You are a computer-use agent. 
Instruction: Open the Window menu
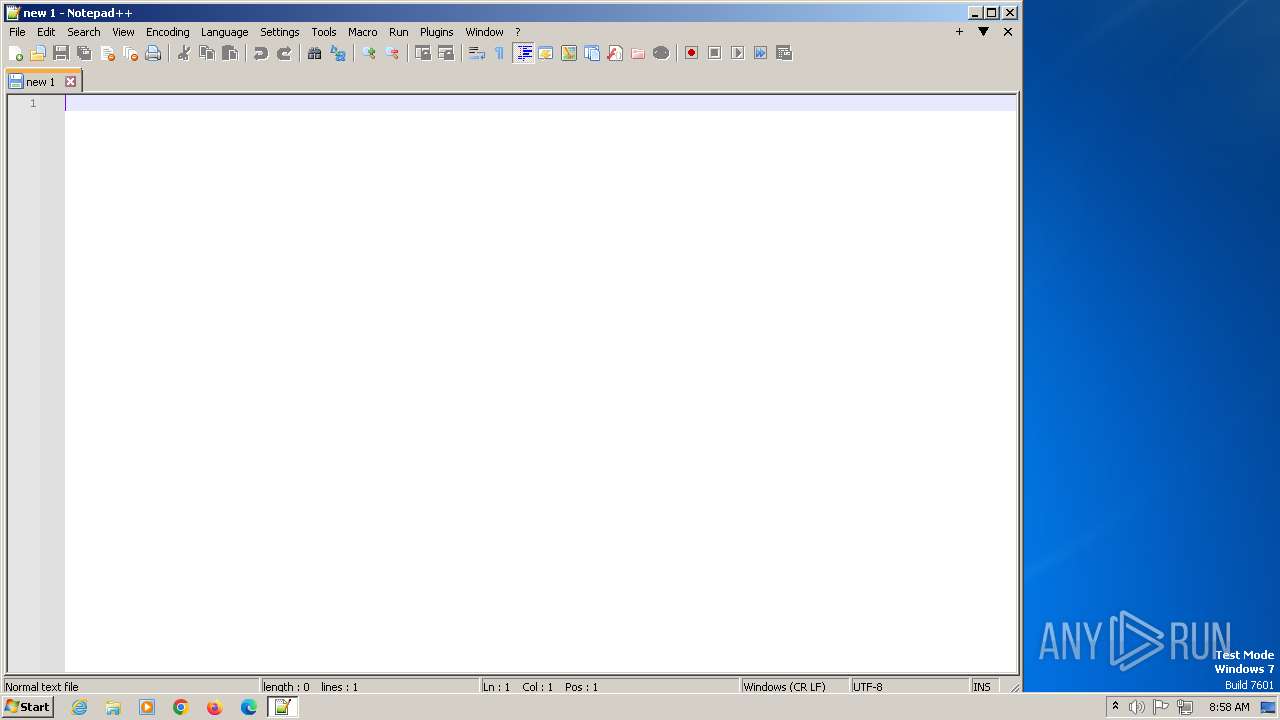coord(484,32)
